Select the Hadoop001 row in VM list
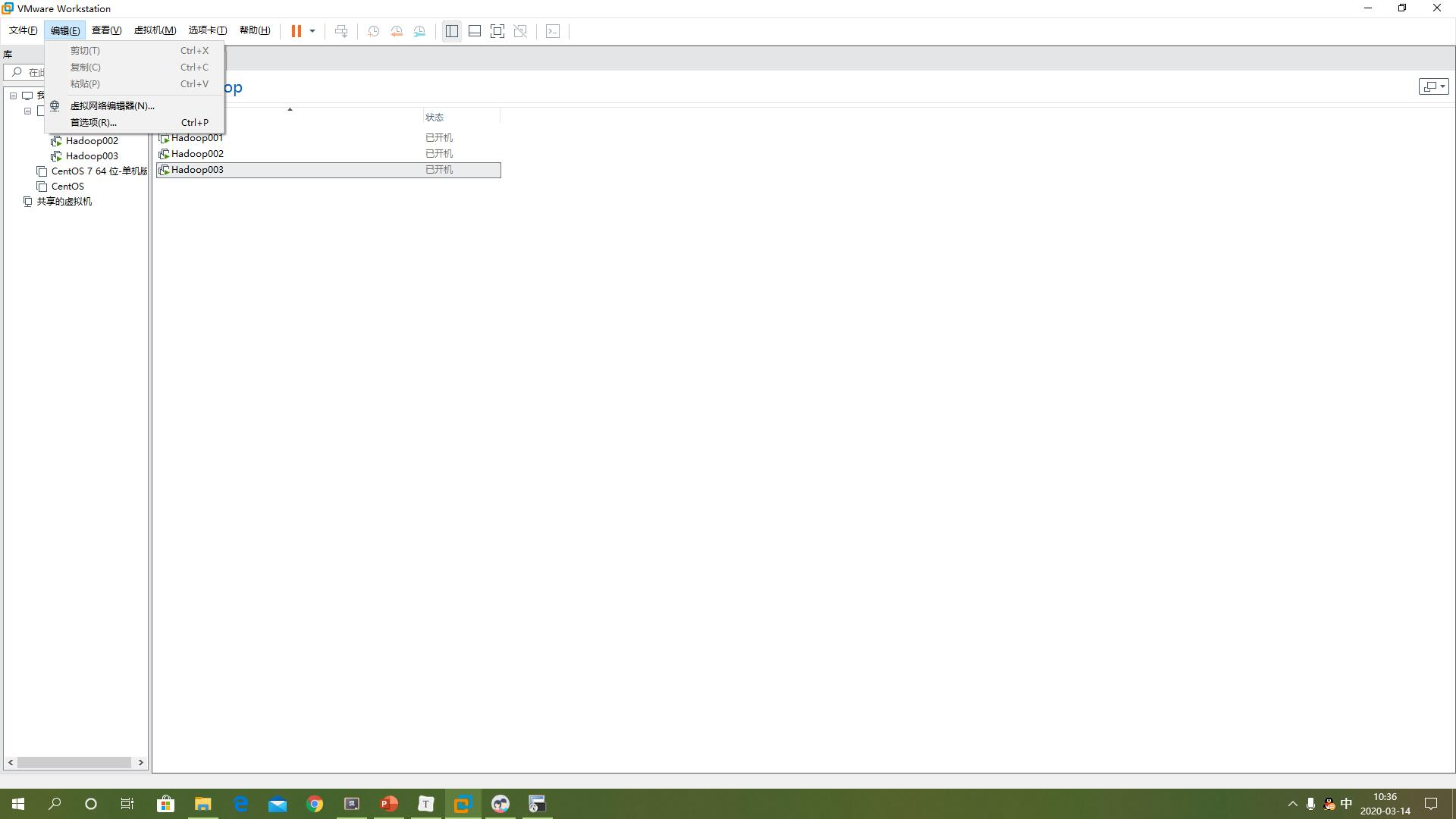Viewport: 1456px width, 819px height. [328, 138]
